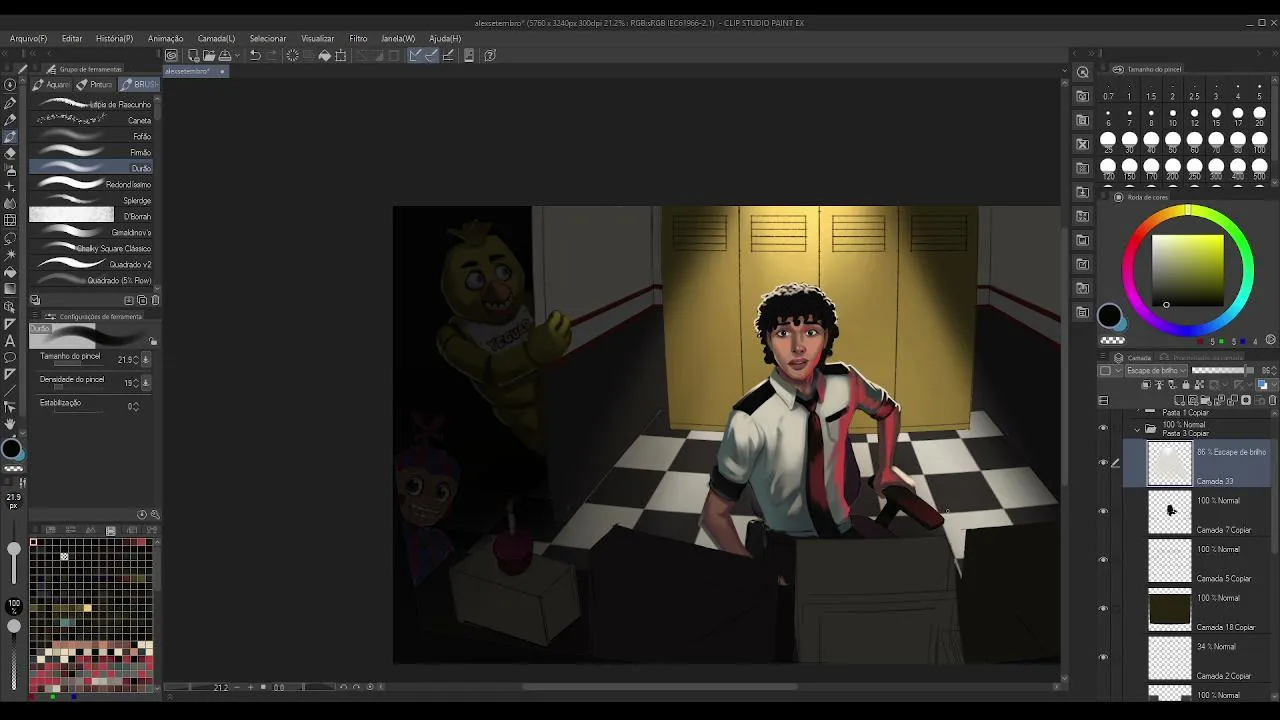Click the Clear (spinner) icon in command bar
Screen dimensions: 1280x720
(x=292, y=55)
